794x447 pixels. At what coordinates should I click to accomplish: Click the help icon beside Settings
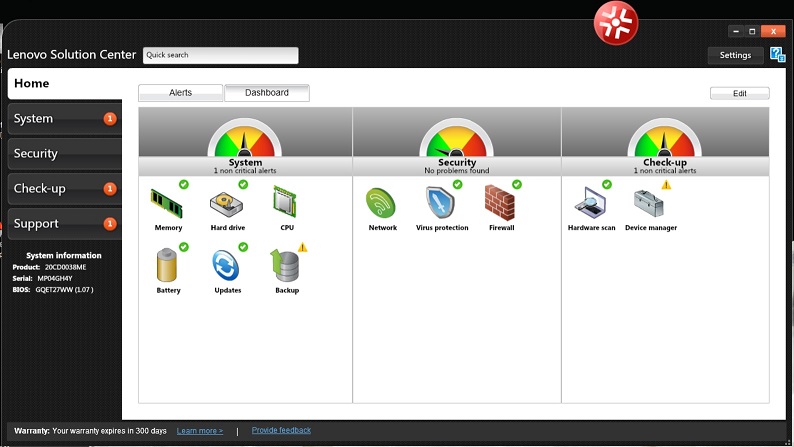point(777,54)
